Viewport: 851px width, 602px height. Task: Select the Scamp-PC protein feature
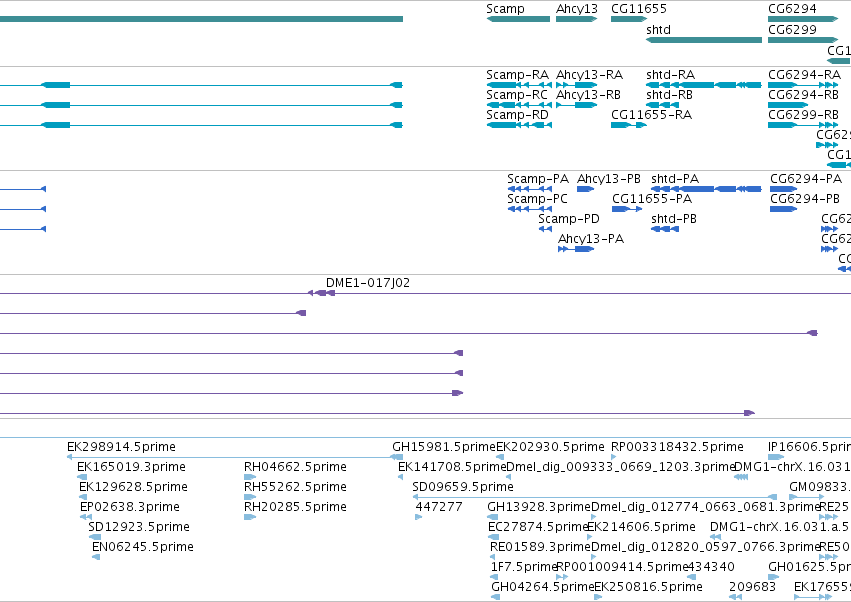pos(530,209)
